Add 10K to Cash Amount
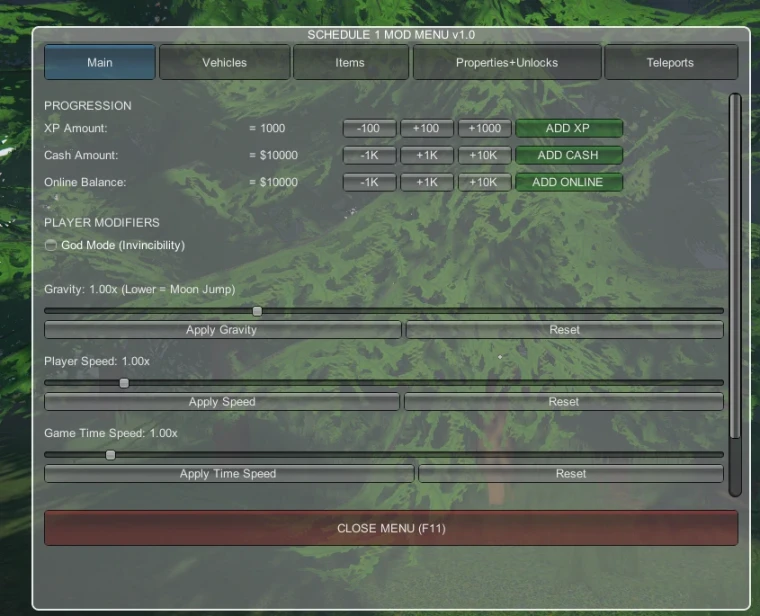 tap(484, 155)
